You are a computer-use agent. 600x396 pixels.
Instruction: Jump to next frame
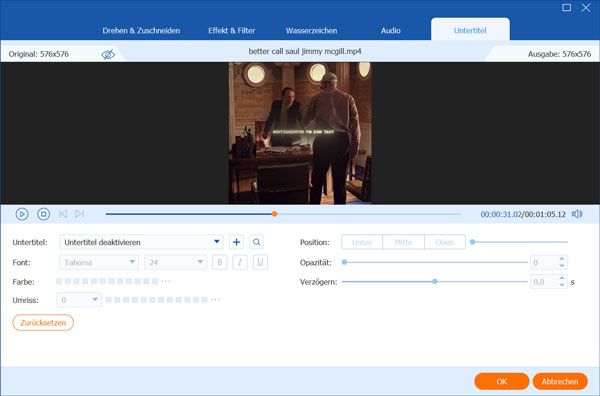click(79, 213)
